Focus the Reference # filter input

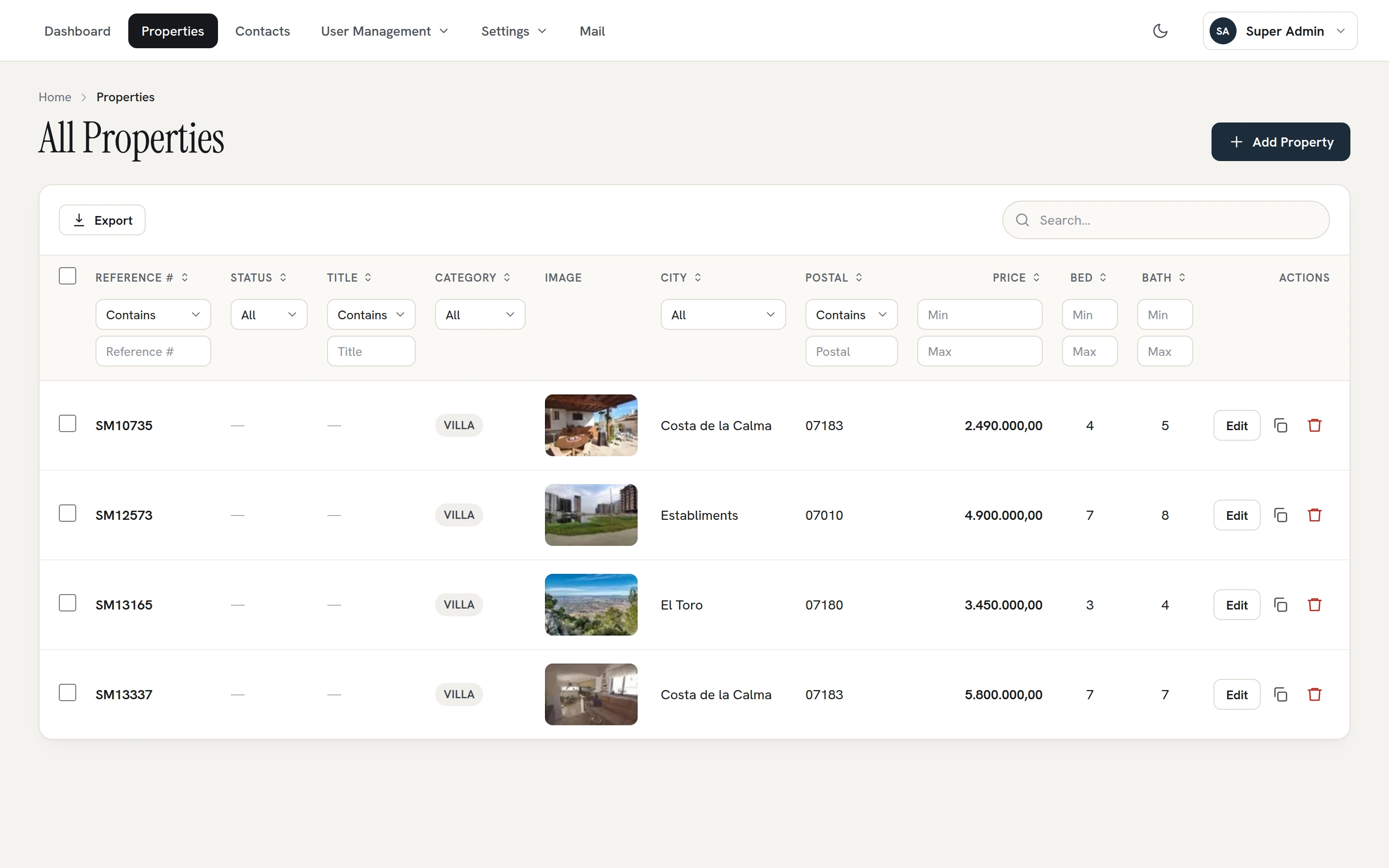(153, 352)
